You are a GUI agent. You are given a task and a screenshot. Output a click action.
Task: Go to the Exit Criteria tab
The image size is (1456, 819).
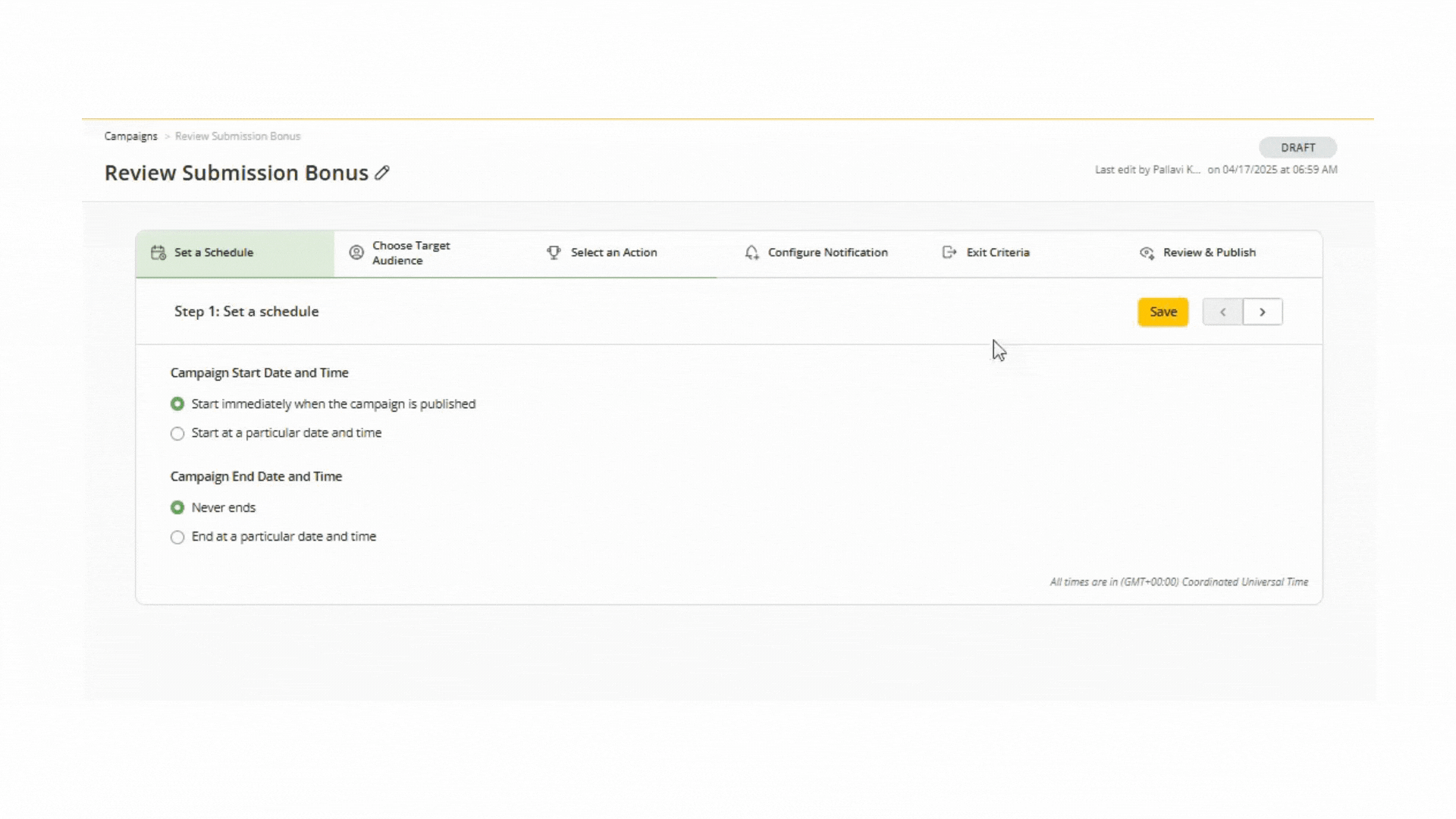pos(997,253)
